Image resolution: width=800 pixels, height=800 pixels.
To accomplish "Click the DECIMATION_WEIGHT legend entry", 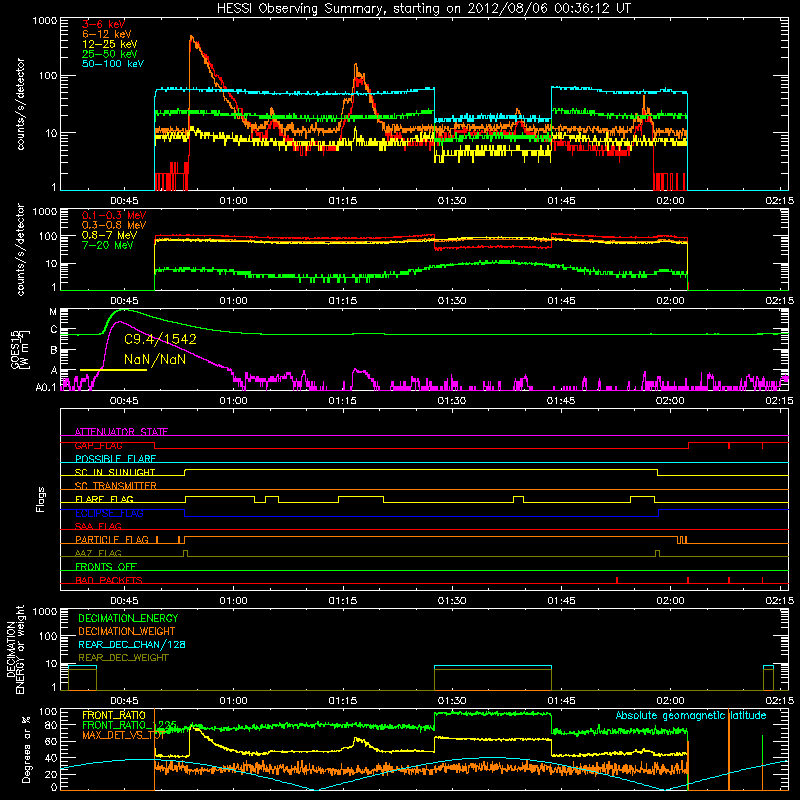I will [x=127, y=631].
